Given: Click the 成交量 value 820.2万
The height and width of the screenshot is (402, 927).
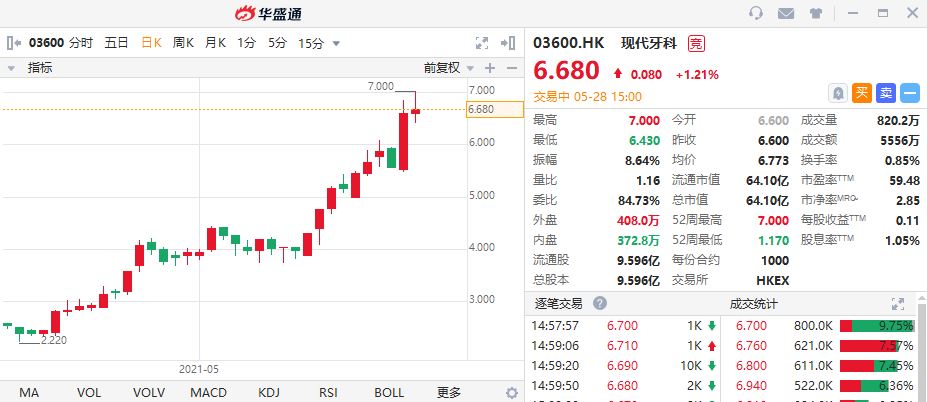Looking at the screenshot, I should click(x=898, y=121).
